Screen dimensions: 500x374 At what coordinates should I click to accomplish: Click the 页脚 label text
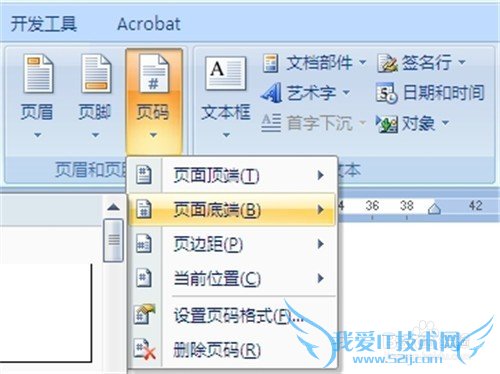[x=95, y=112]
